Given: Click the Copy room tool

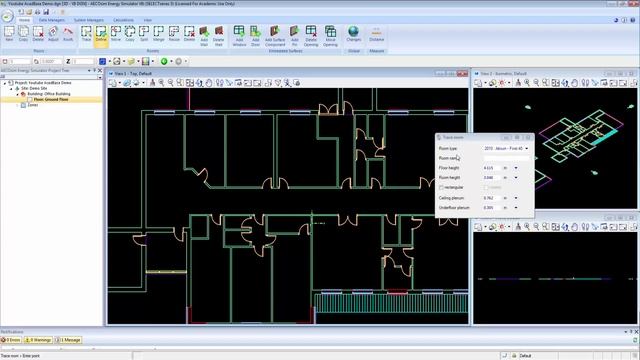Looking at the screenshot, I should click(130, 34).
